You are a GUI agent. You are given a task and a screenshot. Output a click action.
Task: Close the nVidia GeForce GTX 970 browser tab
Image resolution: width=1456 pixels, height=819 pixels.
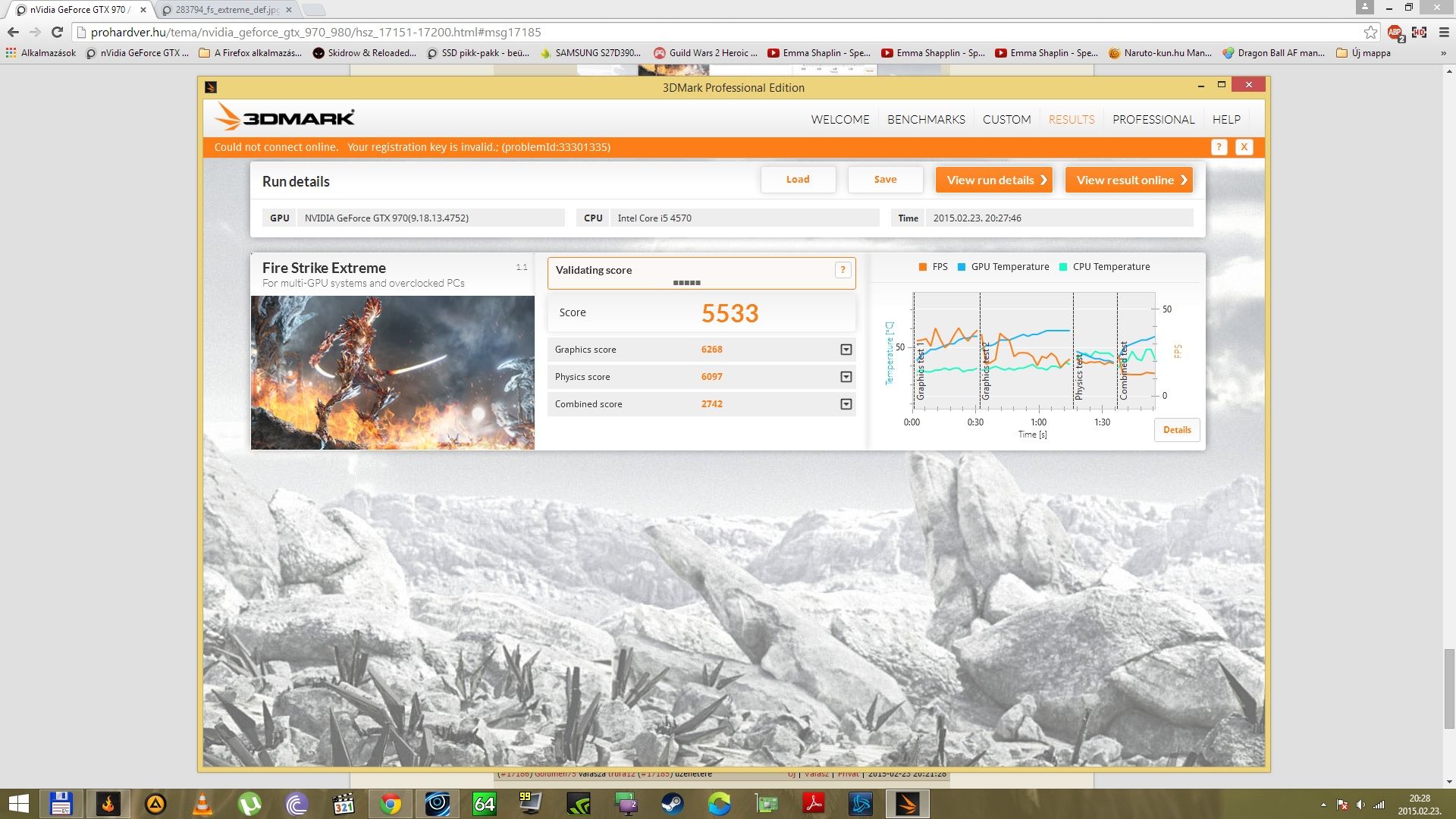pos(143,10)
